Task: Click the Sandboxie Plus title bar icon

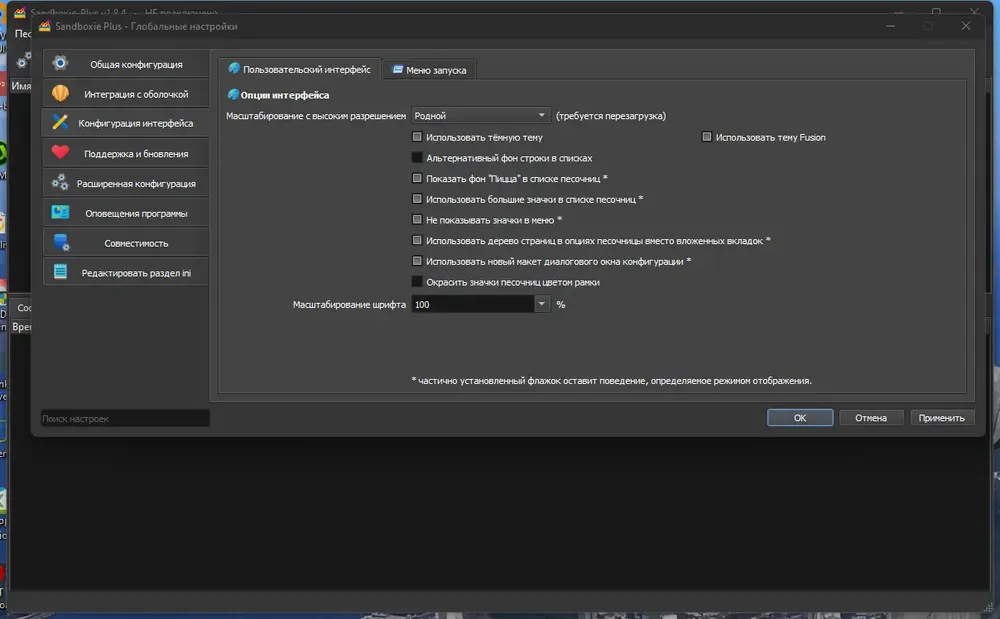Action: (x=45, y=26)
